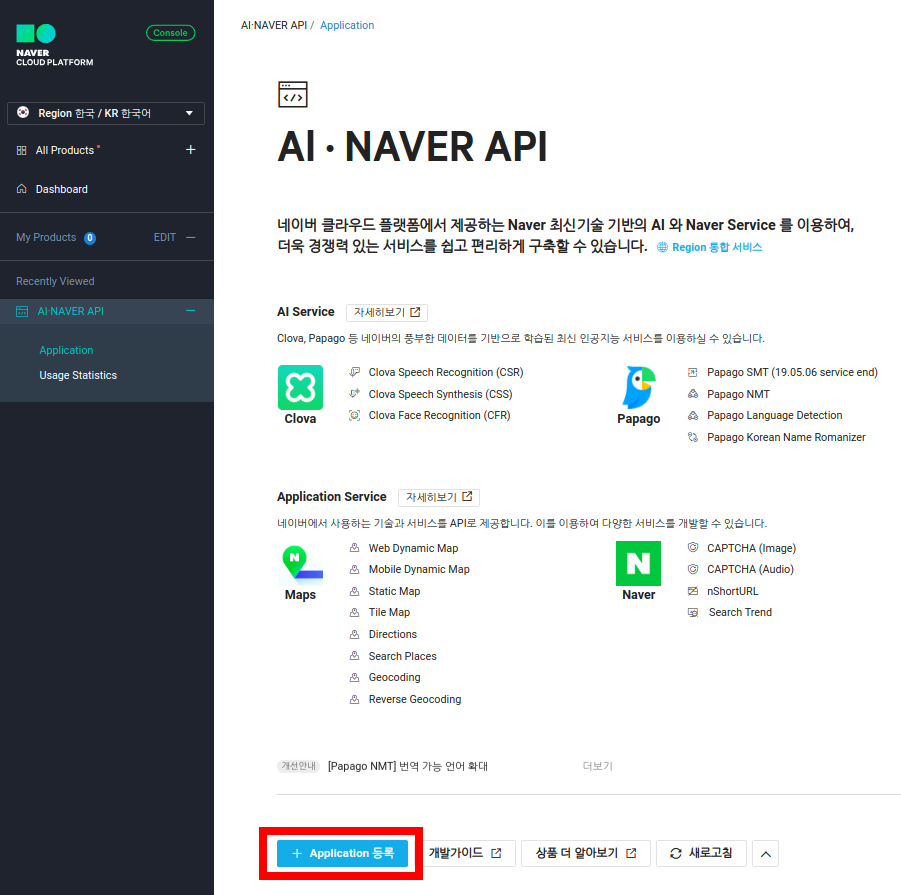This screenshot has width=901, height=895.
Task: Click Geocoding text
Action: coord(394,677)
